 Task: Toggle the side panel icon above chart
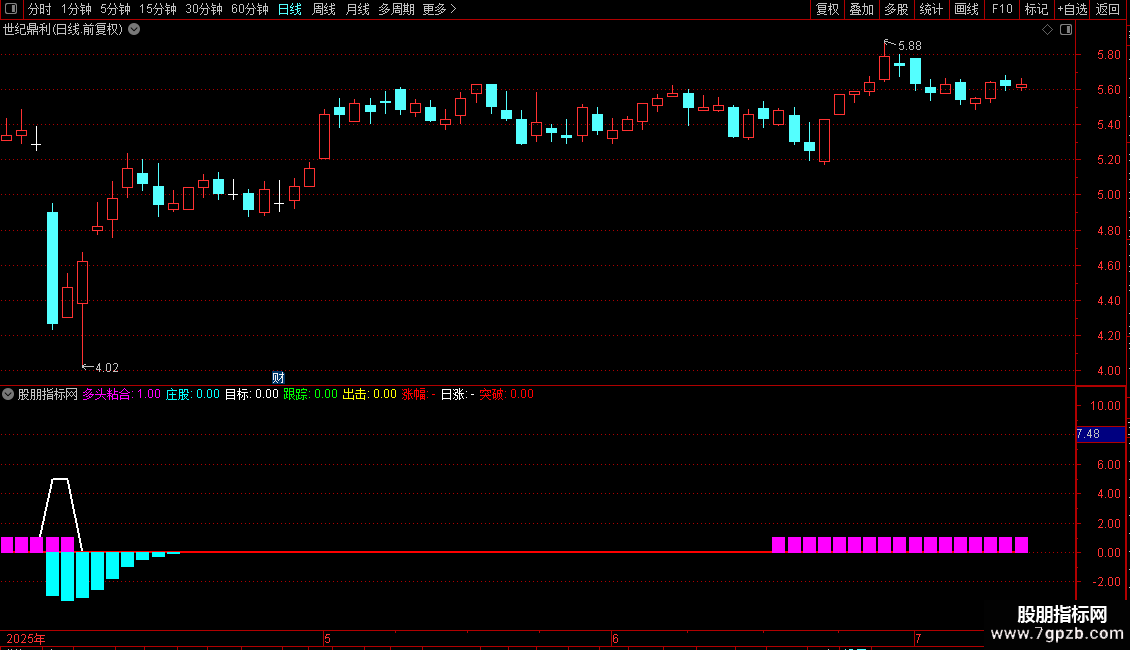click(1066, 30)
